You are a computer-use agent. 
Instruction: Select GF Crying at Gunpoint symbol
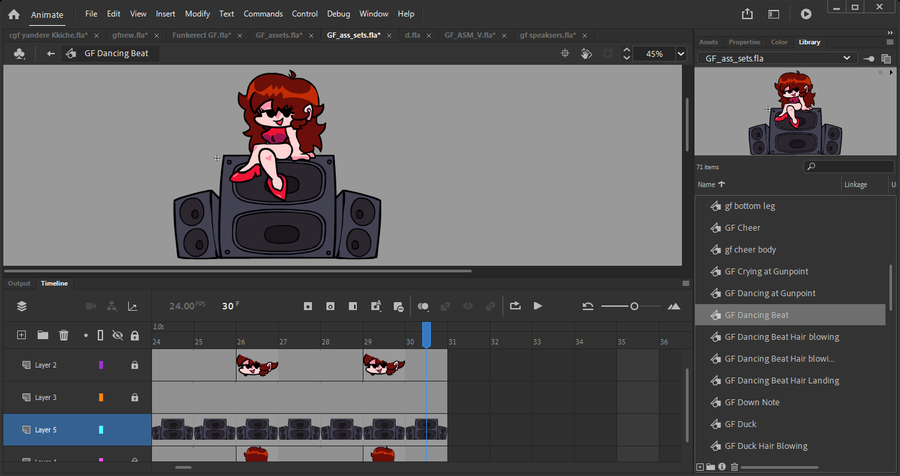(x=766, y=272)
